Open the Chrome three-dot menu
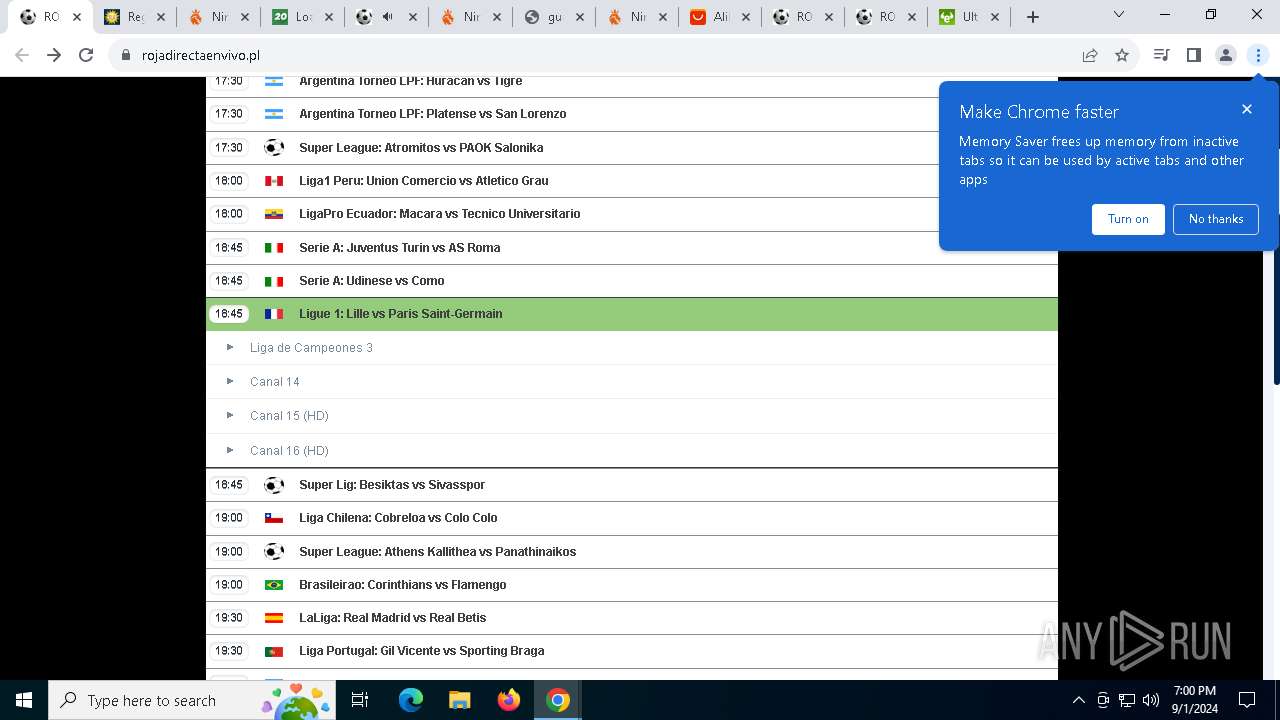1280x720 pixels. pos(1258,55)
